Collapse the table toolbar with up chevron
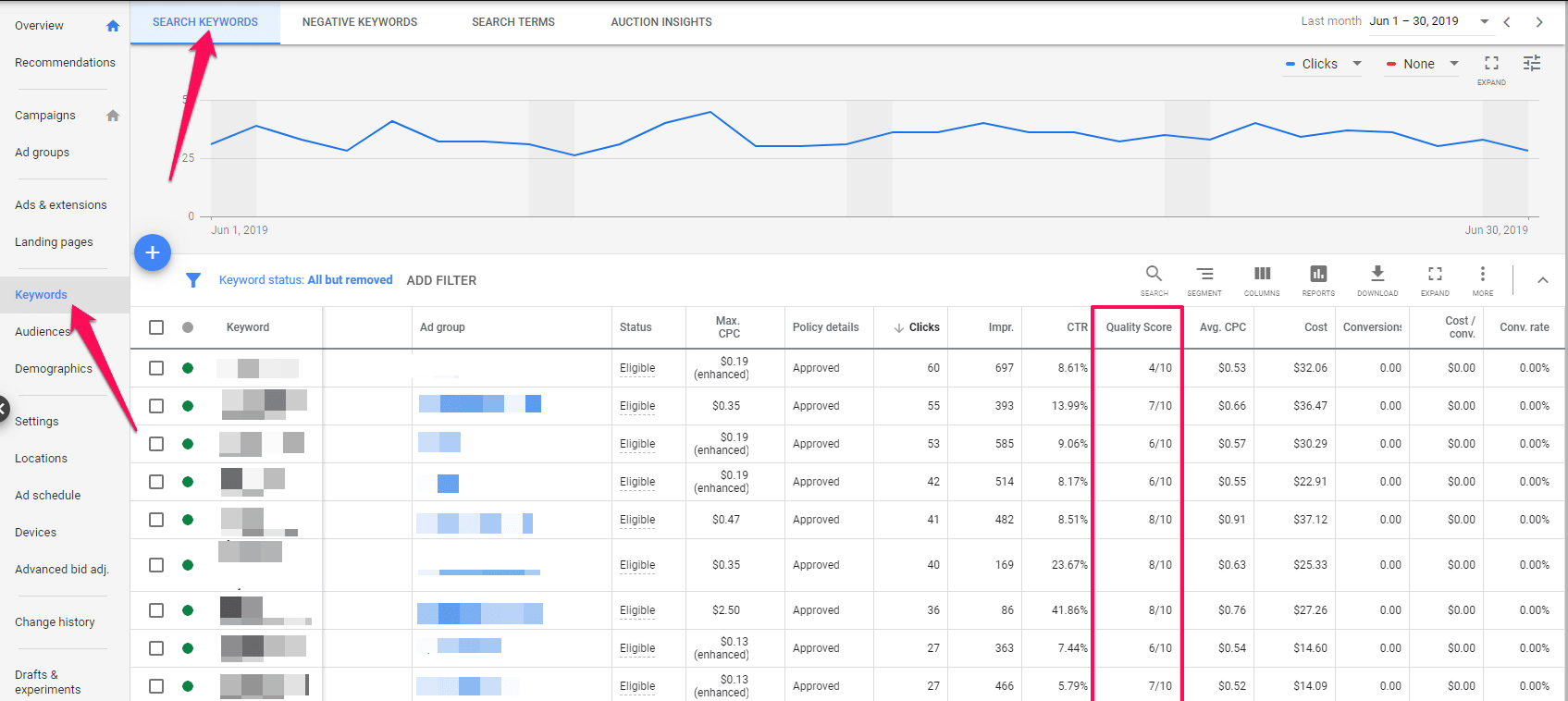This screenshot has height=701, width=1568. (x=1542, y=280)
